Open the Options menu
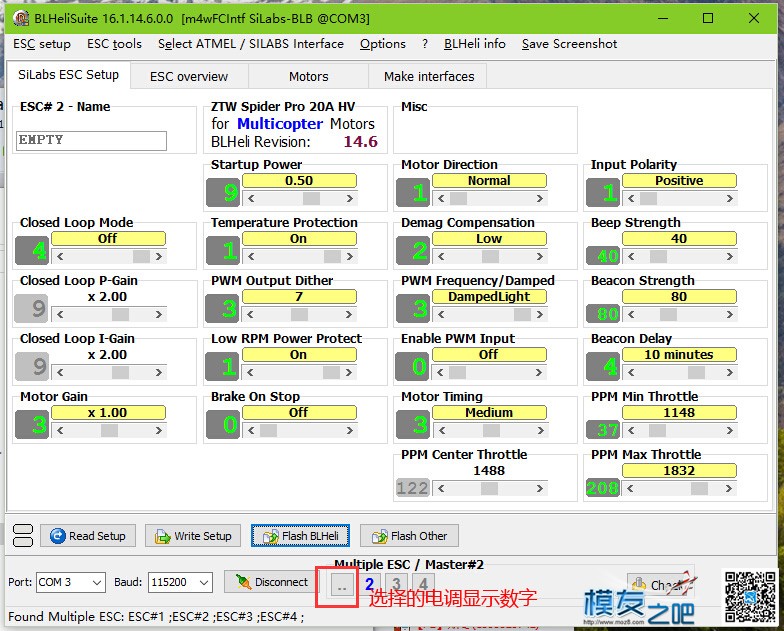The height and width of the screenshot is (631, 784). [x=382, y=44]
